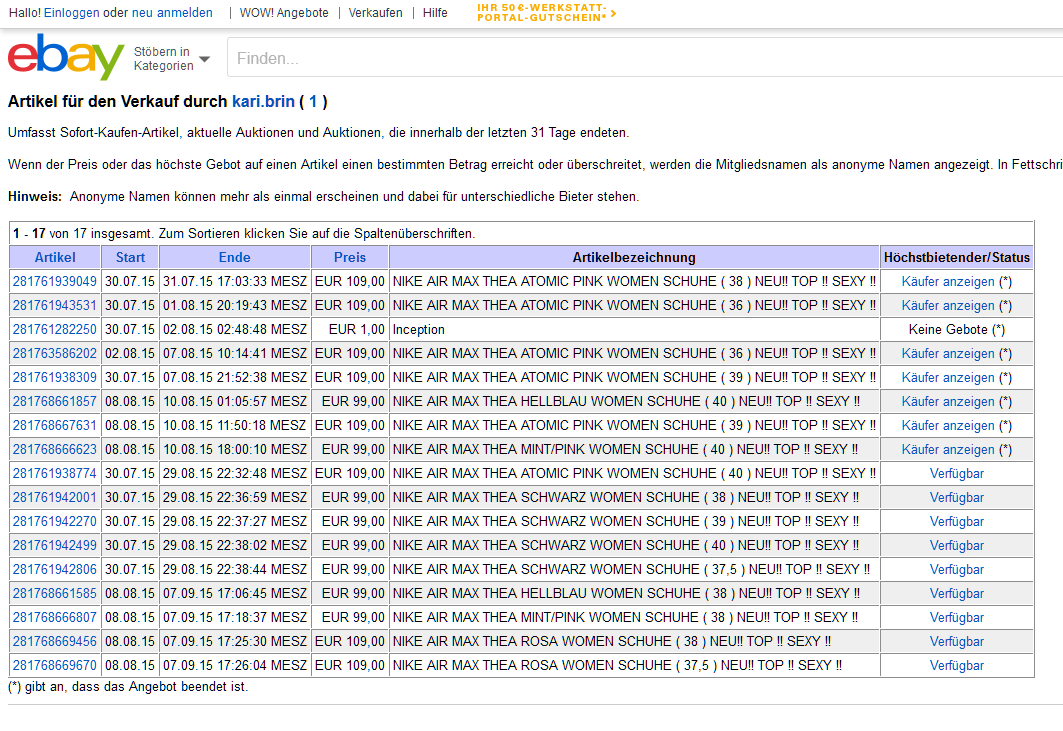Click the eBay logo
The height and width of the screenshot is (731, 1063).
tap(66, 58)
